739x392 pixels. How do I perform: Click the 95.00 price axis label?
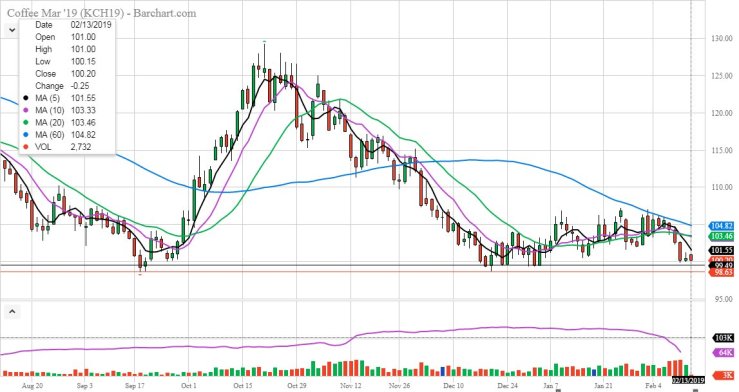point(723,299)
